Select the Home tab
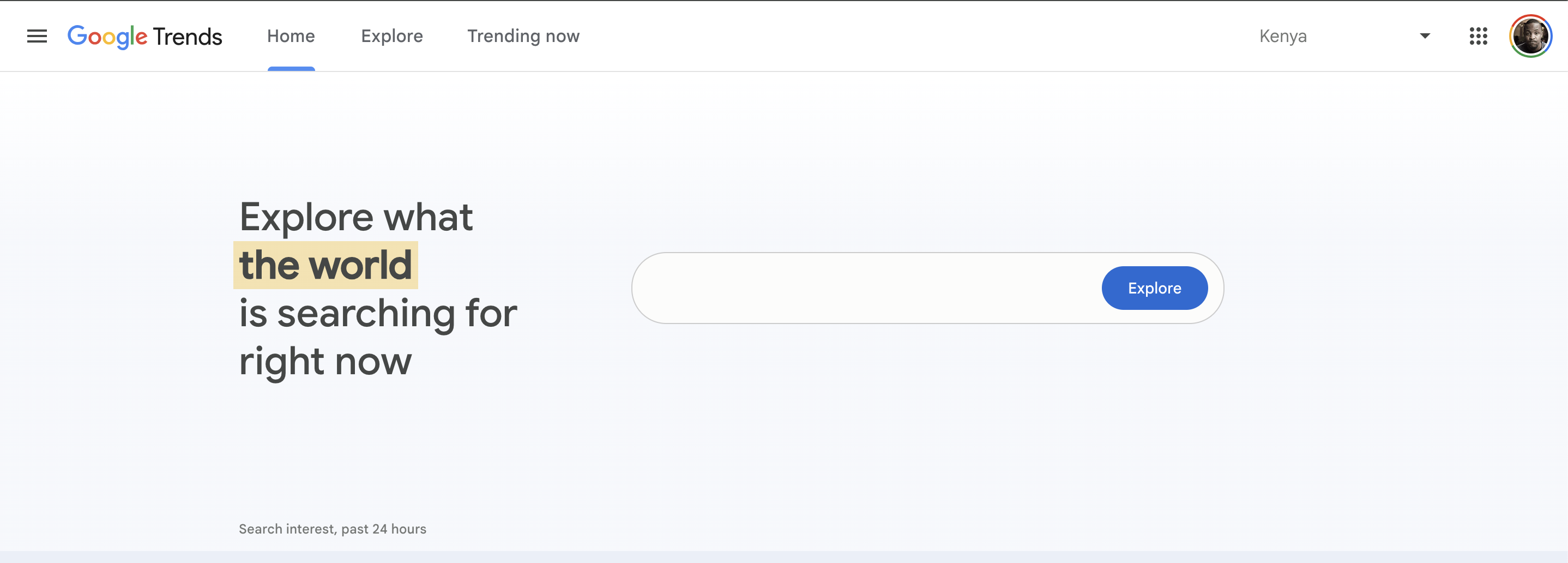 tap(291, 36)
